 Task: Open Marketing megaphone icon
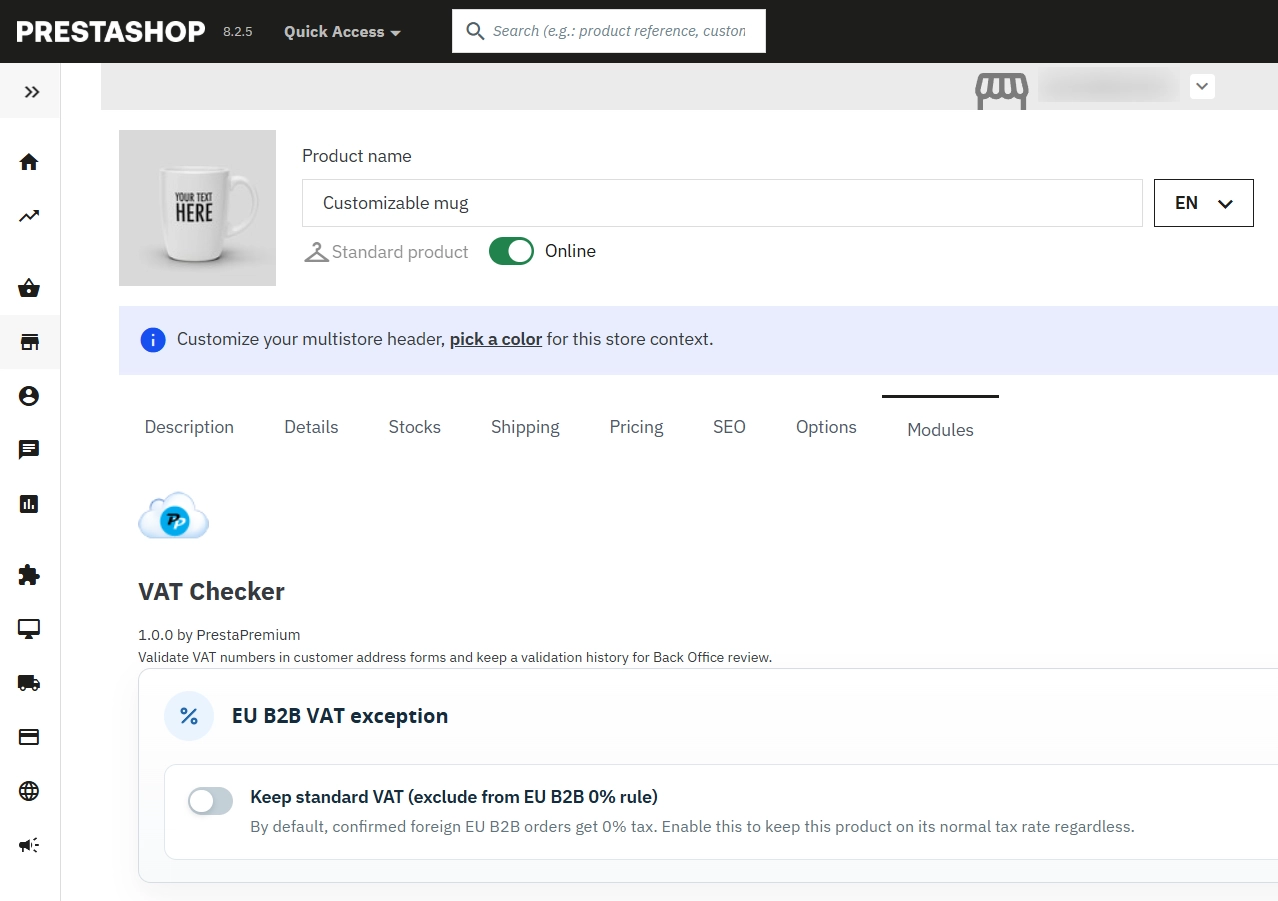click(29, 845)
